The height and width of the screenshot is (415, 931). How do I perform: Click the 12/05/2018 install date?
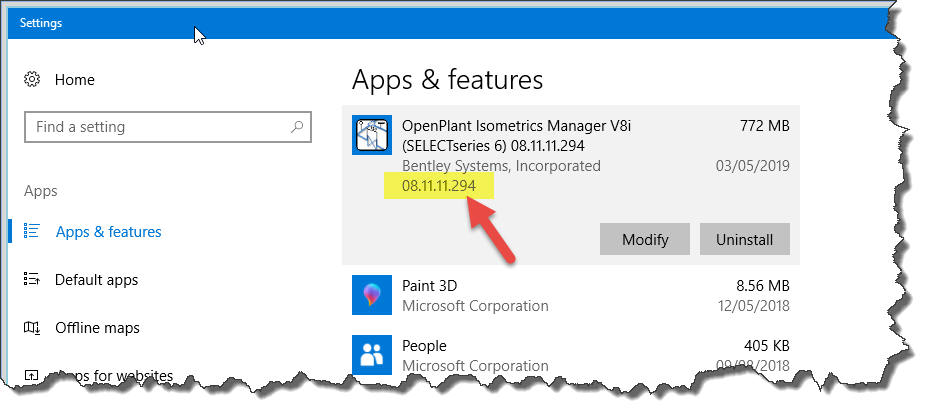pyautogui.click(x=753, y=306)
